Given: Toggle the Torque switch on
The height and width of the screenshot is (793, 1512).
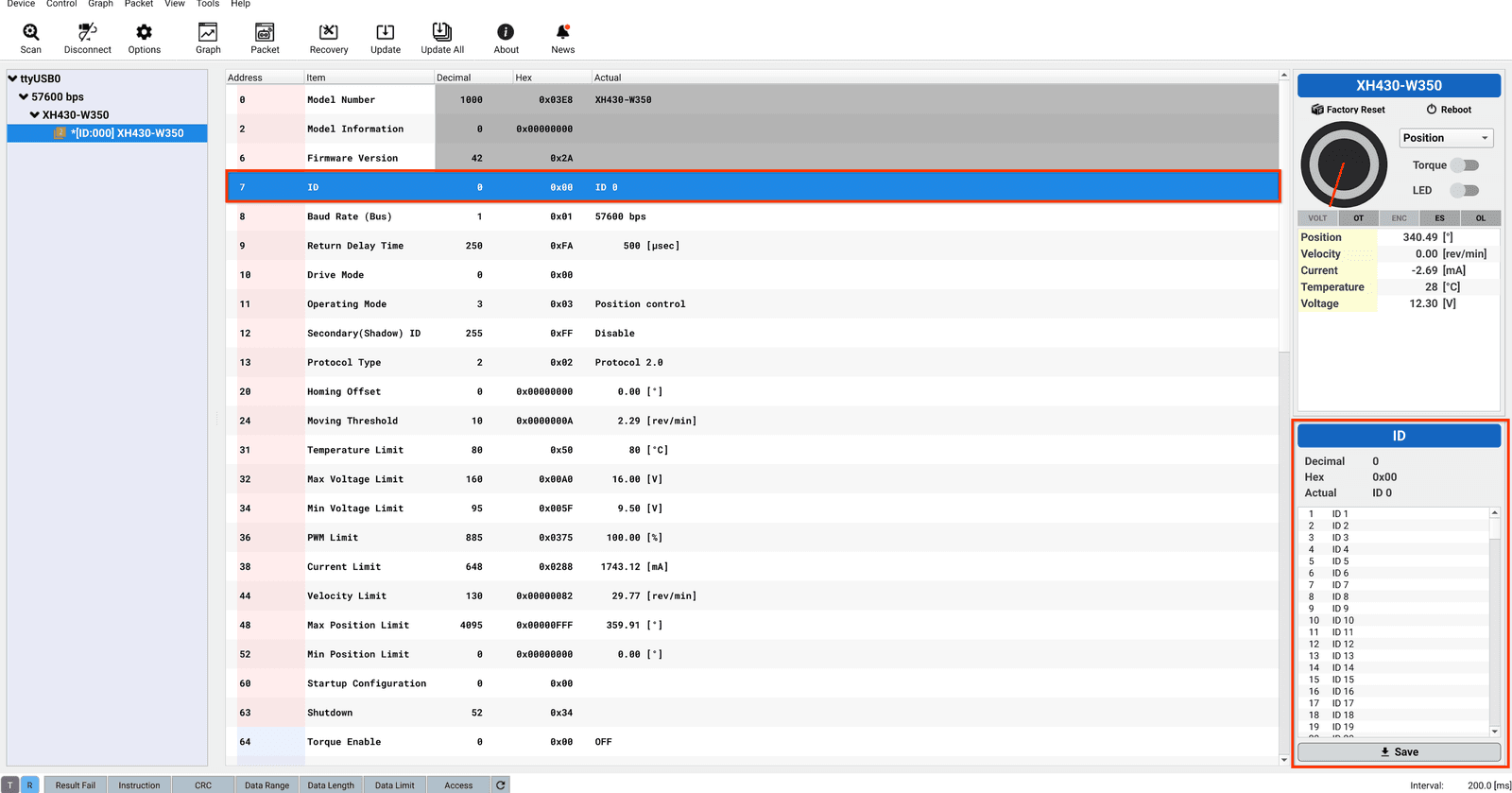Looking at the screenshot, I should pos(1465,165).
